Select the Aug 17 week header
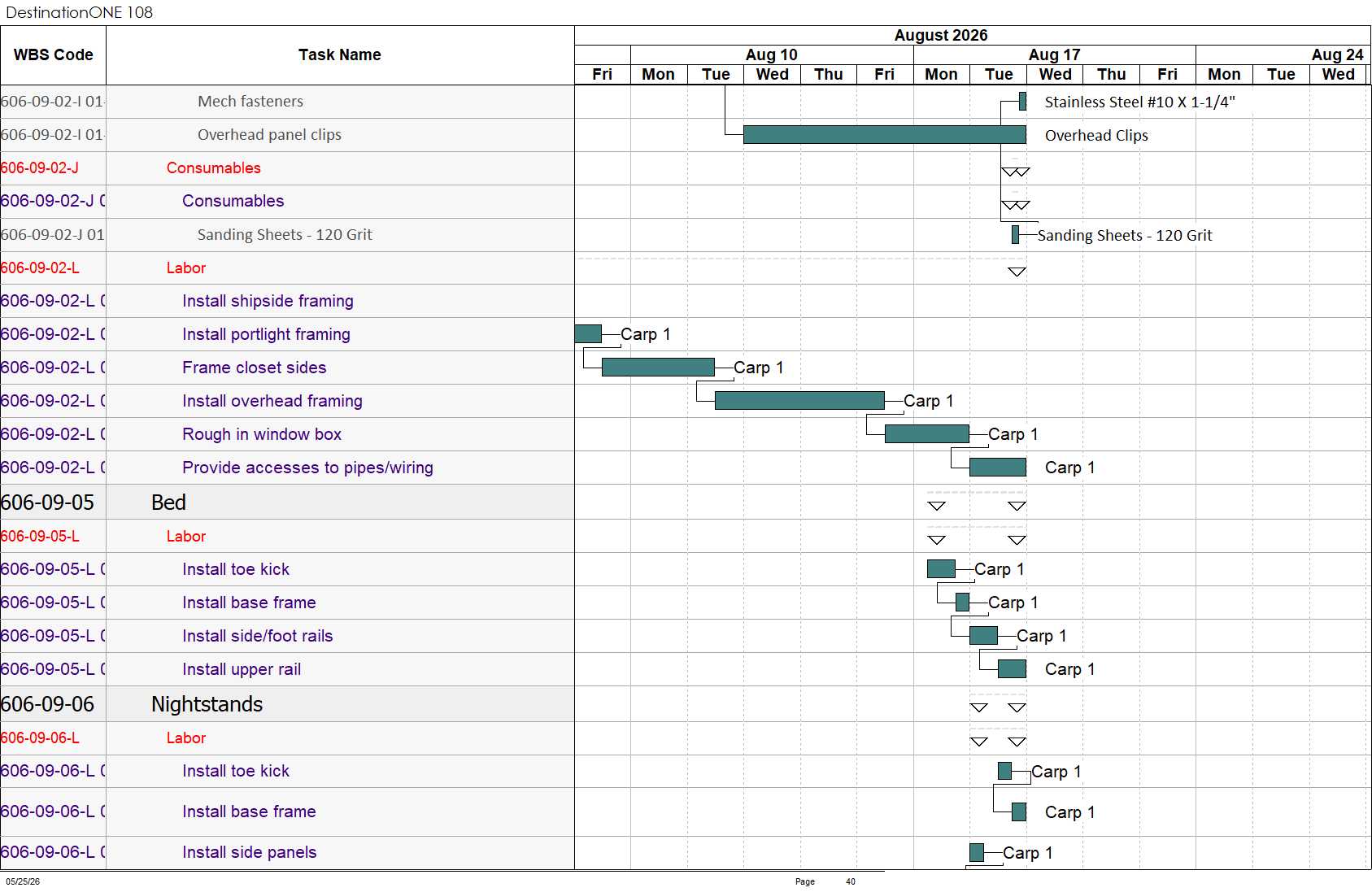The height and width of the screenshot is (892, 1372). [x=1055, y=54]
